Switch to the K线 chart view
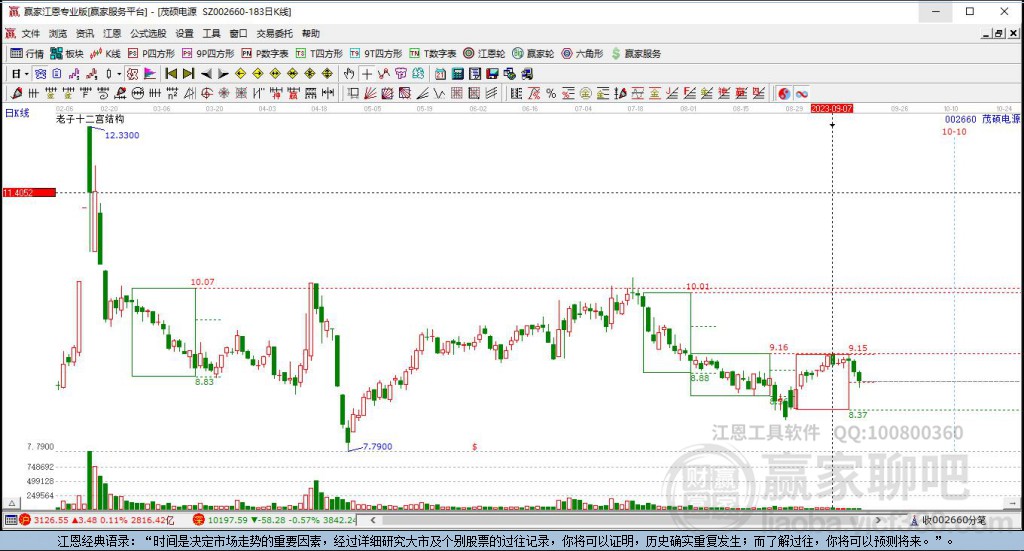The image size is (1024, 551). 106,54
